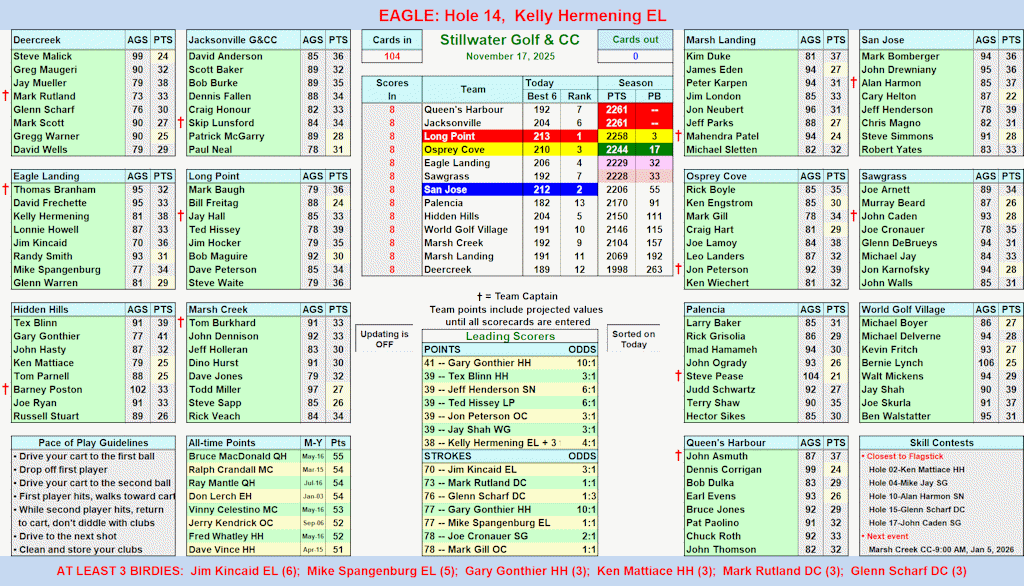Click the captain dagger beside Mark Rutland

coord(5,97)
